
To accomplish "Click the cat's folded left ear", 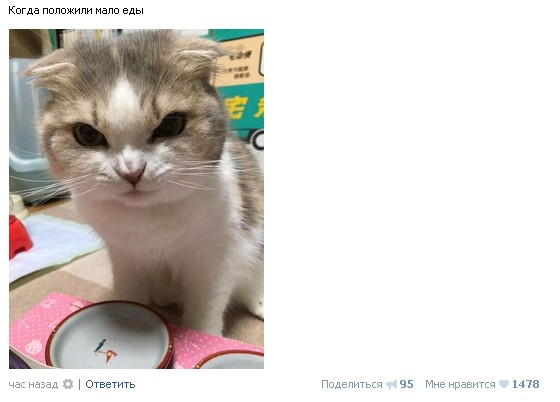I will point(48,71).
